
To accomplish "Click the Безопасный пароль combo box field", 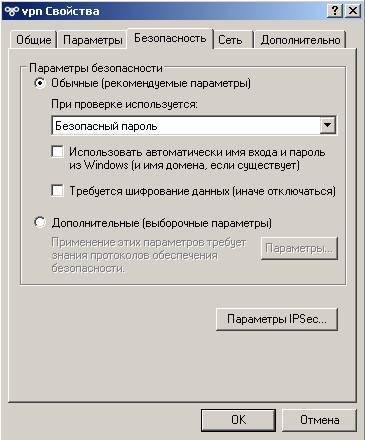I will pyautogui.click(x=194, y=125).
